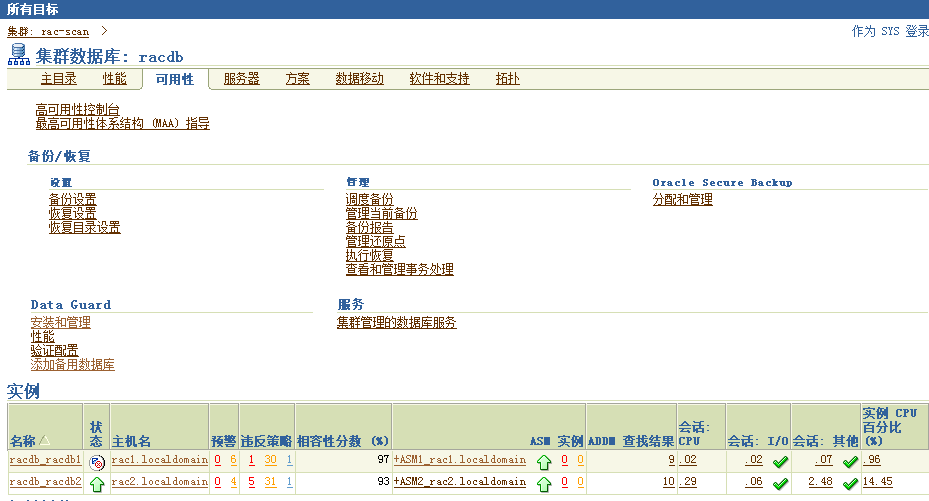Click policy violation count 31 for racdb_racdb2

coord(271,482)
